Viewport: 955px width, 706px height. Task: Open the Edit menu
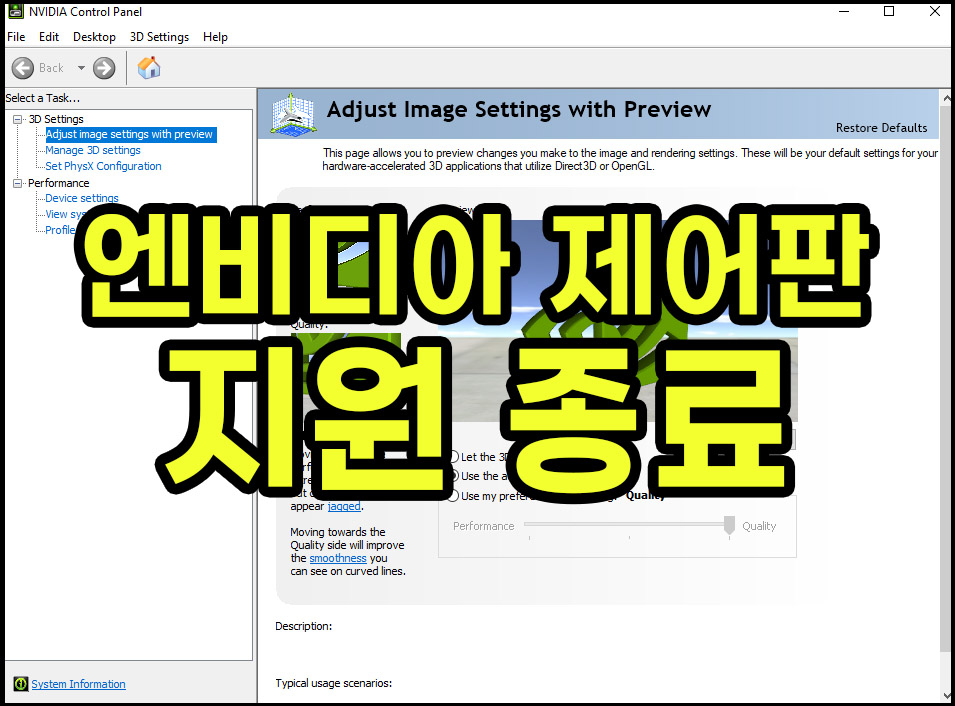(x=49, y=37)
